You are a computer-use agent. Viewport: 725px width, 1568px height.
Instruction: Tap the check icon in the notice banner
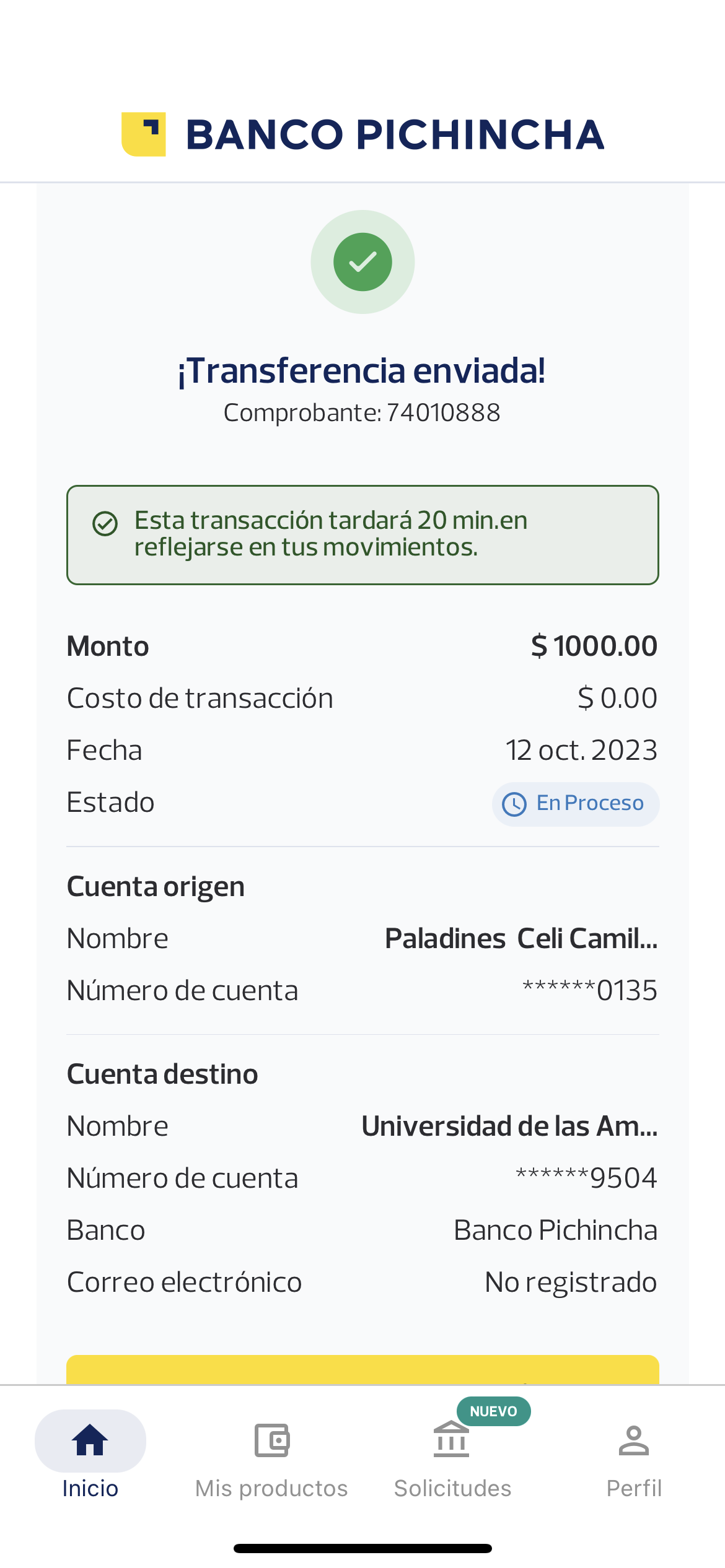point(105,524)
